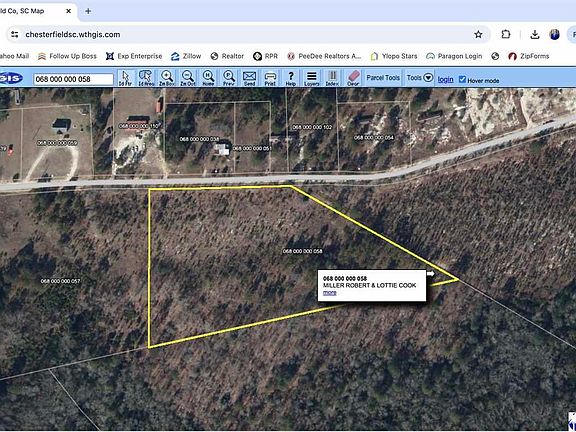Open the PeeDee Realtors bookmark
This screenshot has height=432, width=576.
click(x=324, y=56)
